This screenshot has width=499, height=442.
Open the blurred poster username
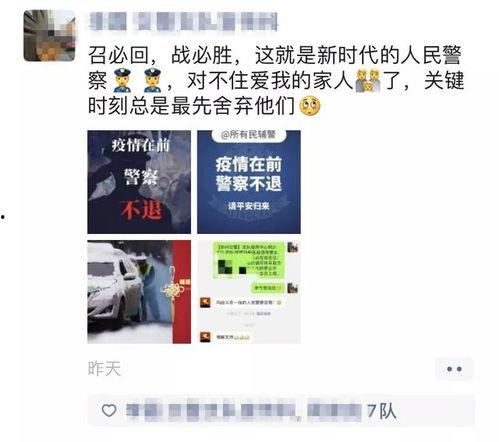pos(183,21)
